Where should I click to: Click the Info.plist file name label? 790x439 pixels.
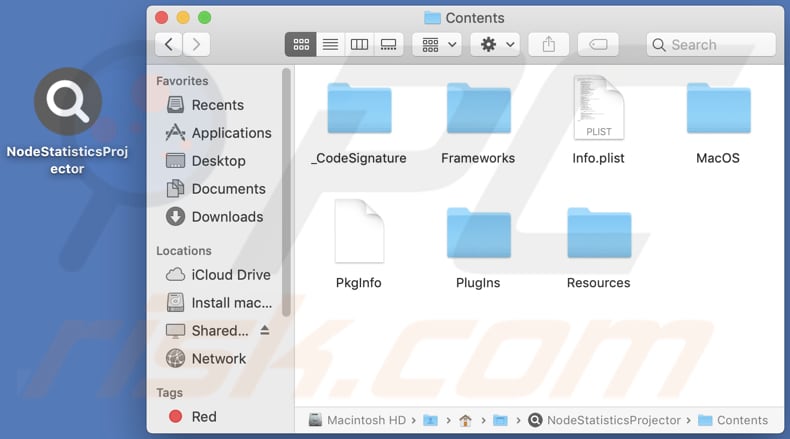(x=599, y=158)
